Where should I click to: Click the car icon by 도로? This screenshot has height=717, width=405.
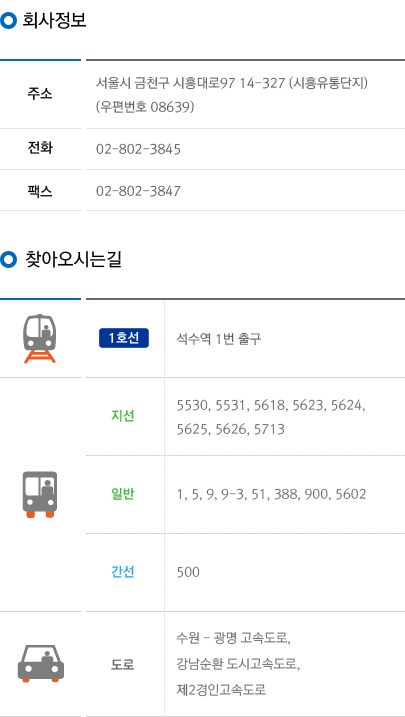[x=41, y=663]
